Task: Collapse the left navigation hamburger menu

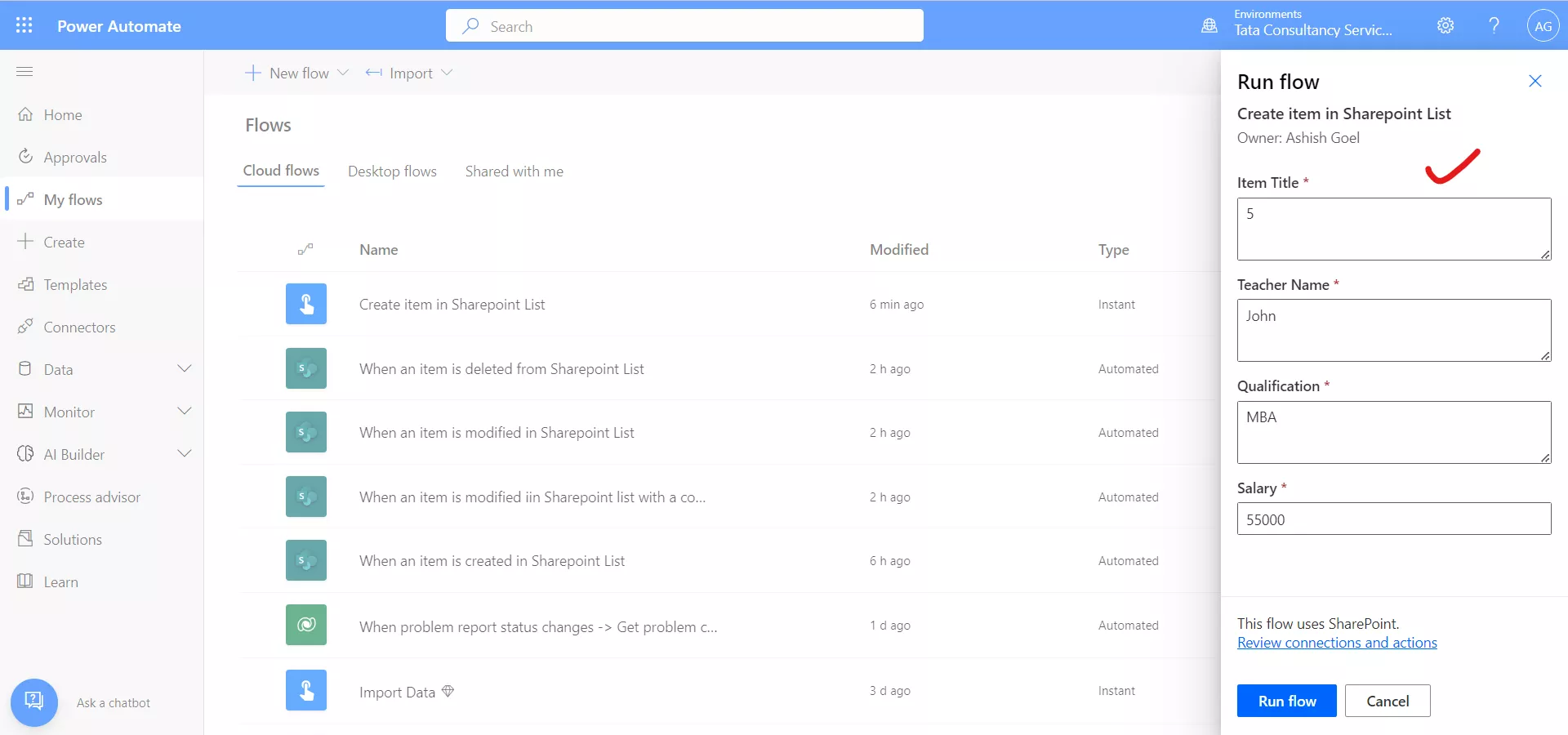Action: (24, 72)
